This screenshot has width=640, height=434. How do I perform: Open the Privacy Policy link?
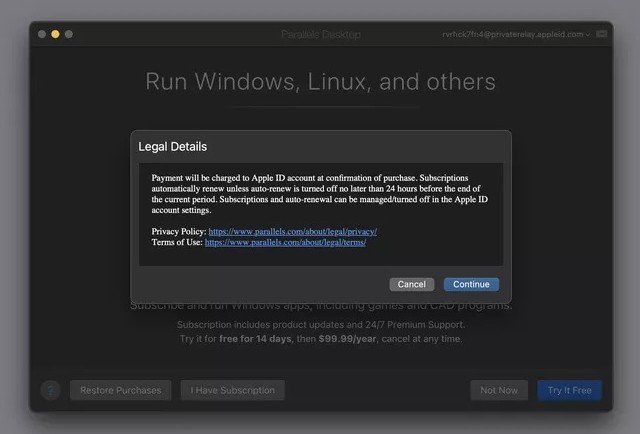pyautogui.click(x=292, y=231)
